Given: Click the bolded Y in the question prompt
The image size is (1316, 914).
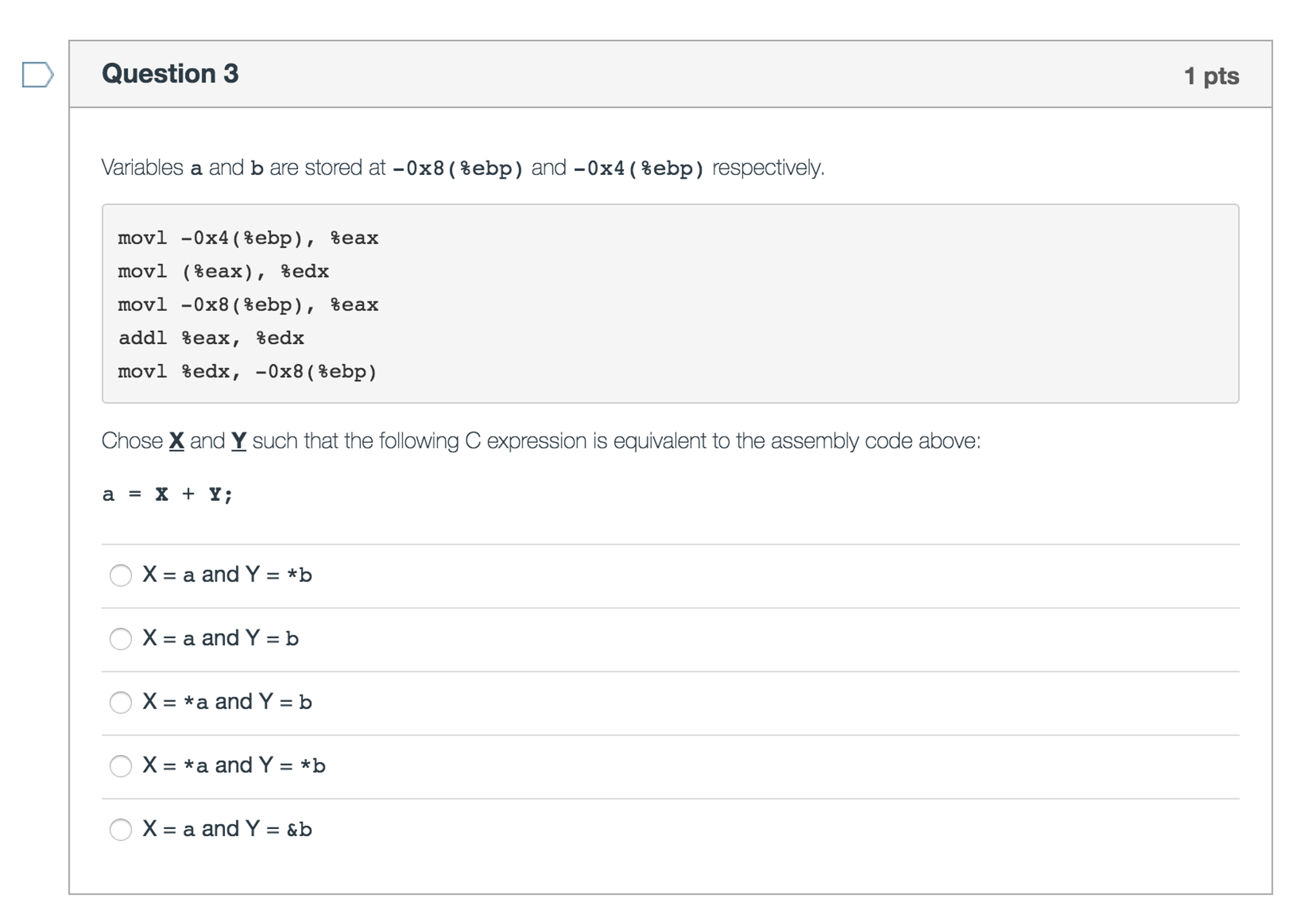Looking at the screenshot, I should pos(238,441).
